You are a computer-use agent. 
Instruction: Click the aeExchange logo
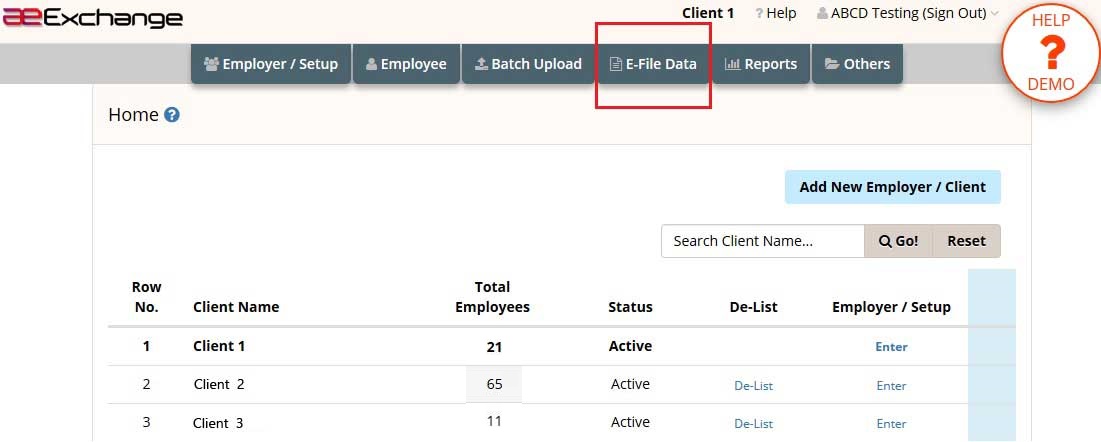pos(92,19)
